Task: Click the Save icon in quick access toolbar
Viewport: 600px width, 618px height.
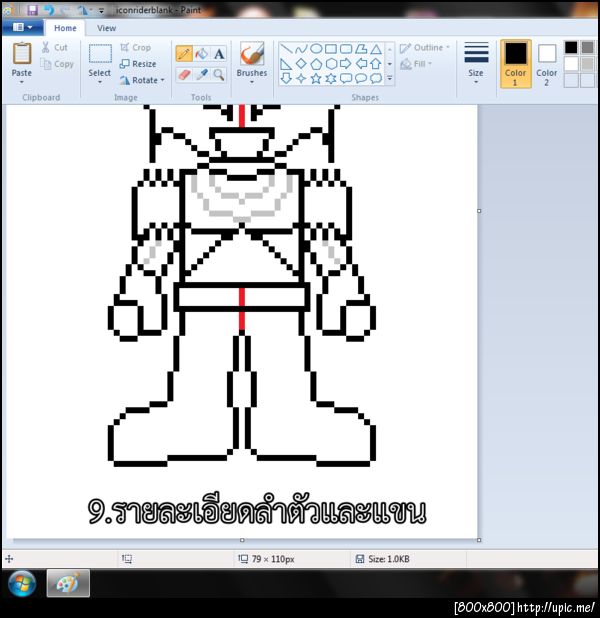Action: 32,10
